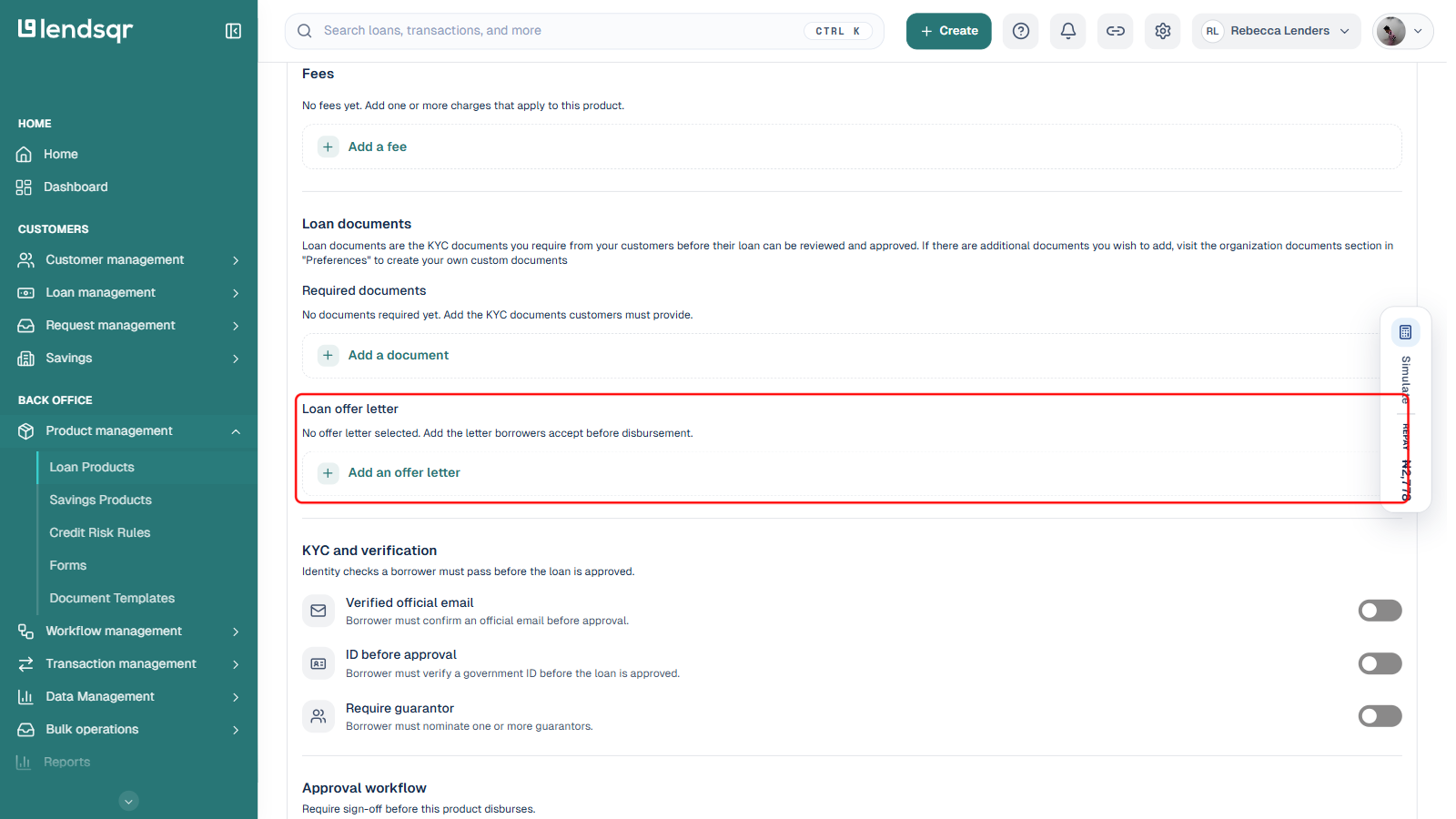1456x819 pixels.
Task: Open Savings Products submenu item
Action: pos(100,500)
